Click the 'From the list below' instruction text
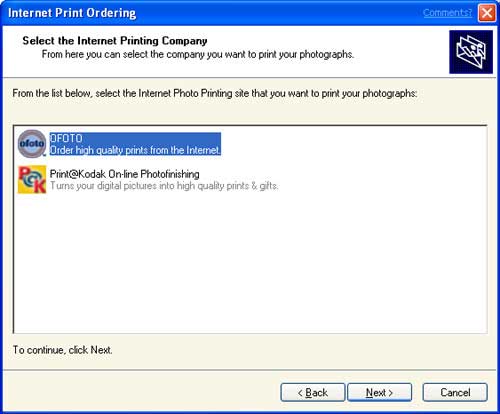 click(x=215, y=93)
